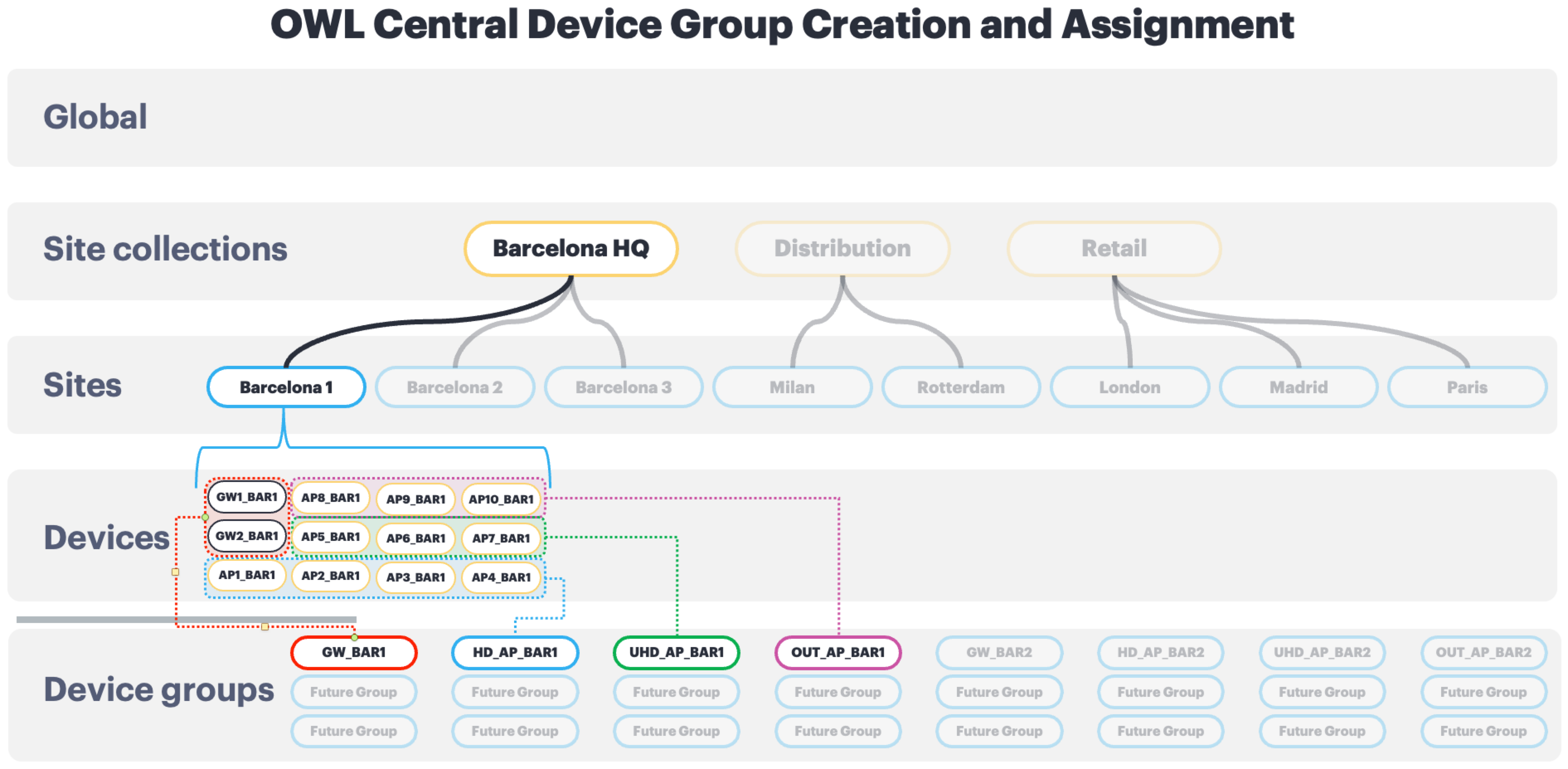Select the Barcelona 1 site

pyautogui.click(x=286, y=387)
